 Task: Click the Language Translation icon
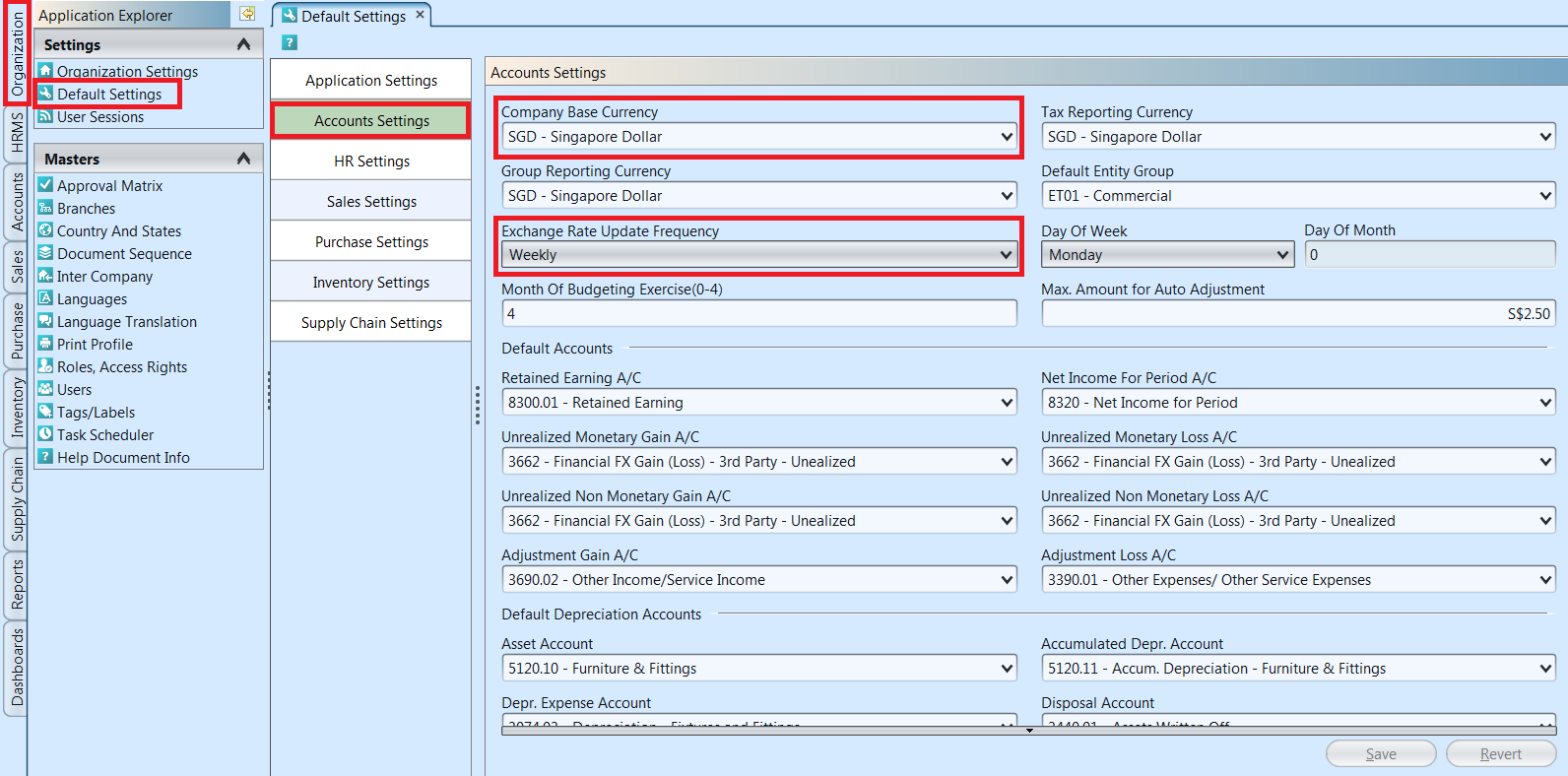point(45,320)
